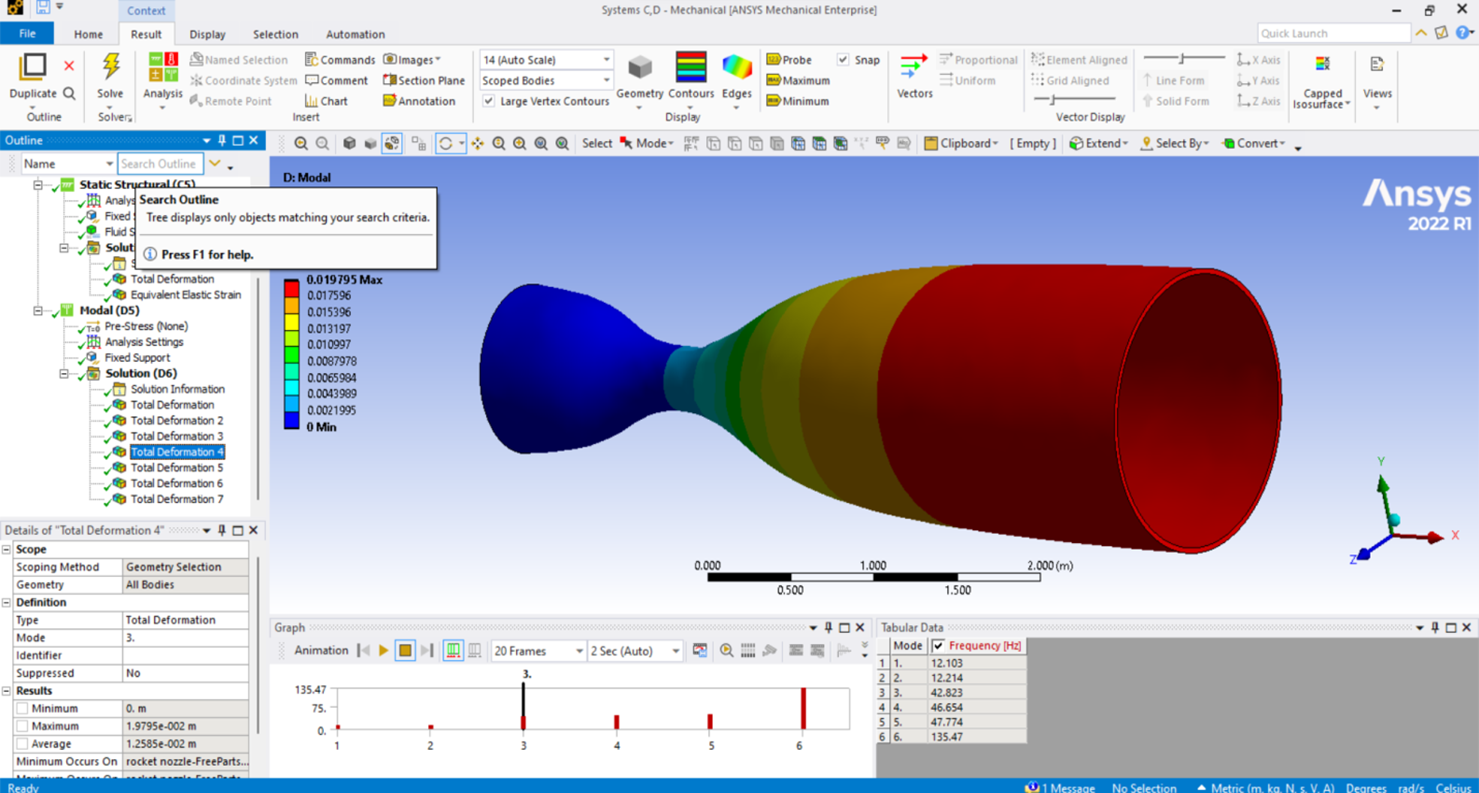Collapse the Static Structural (C5) tree node
This screenshot has height=793, width=1479.
click(38, 185)
